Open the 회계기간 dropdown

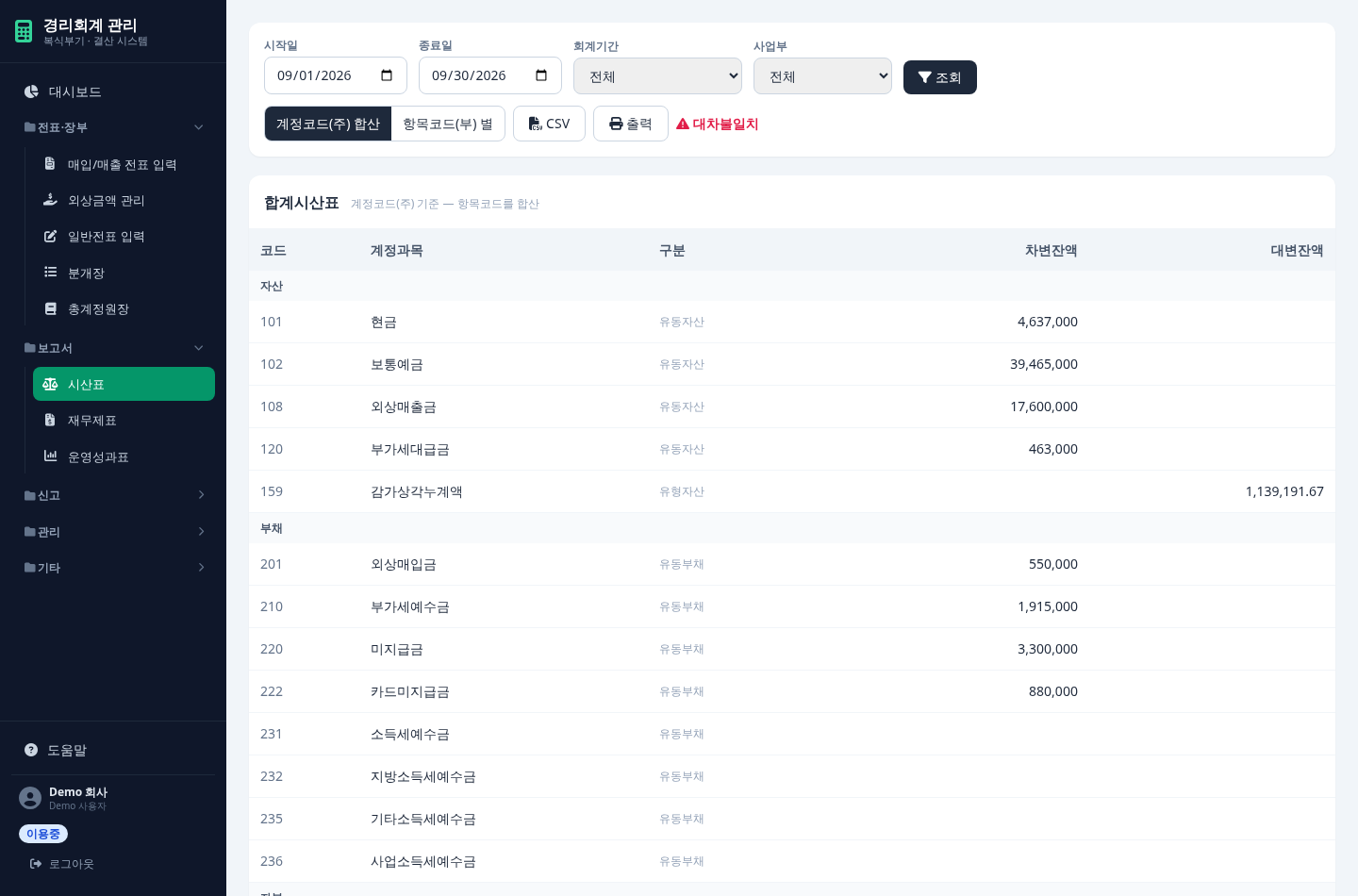click(657, 76)
